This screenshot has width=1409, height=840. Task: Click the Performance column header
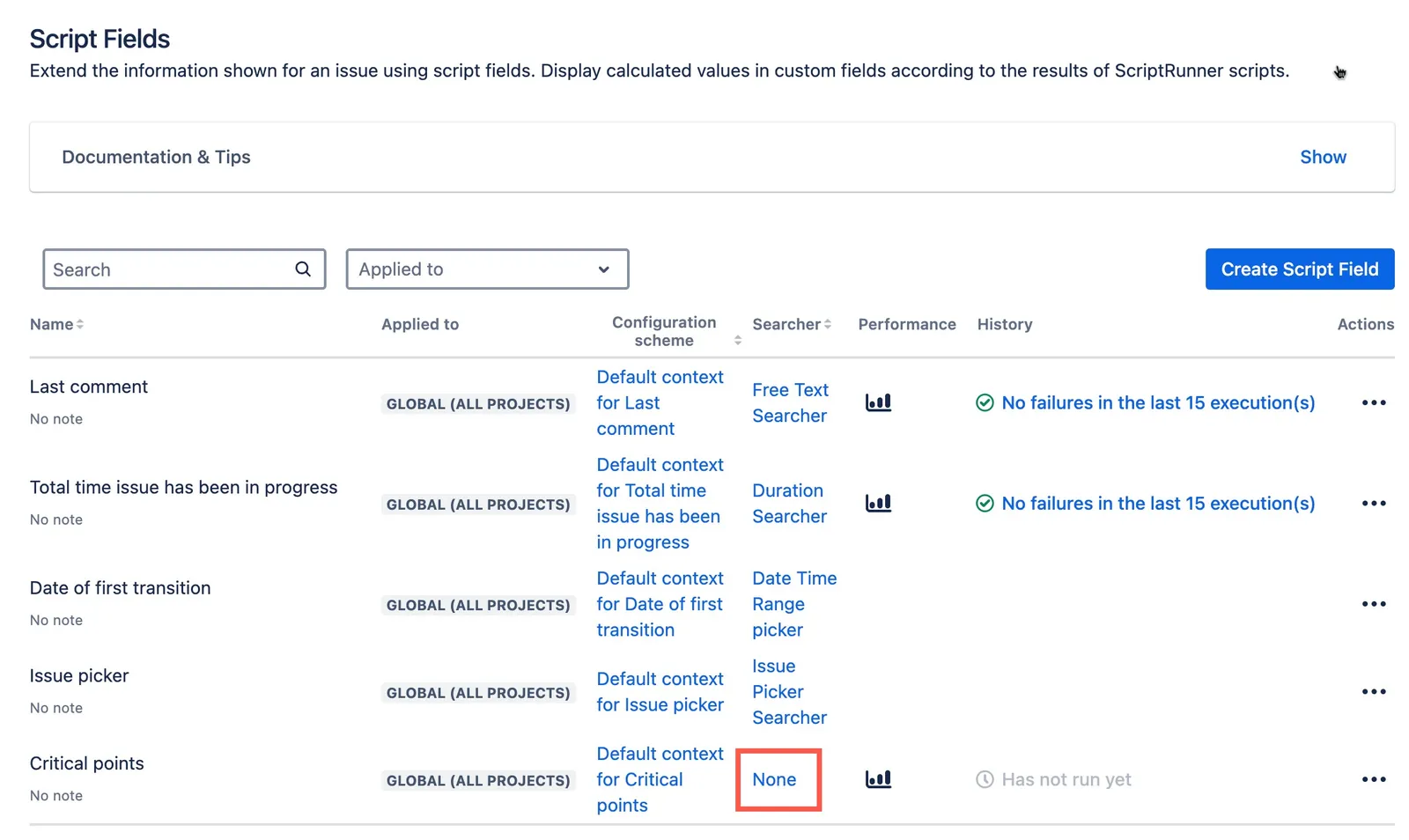(907, 324)
